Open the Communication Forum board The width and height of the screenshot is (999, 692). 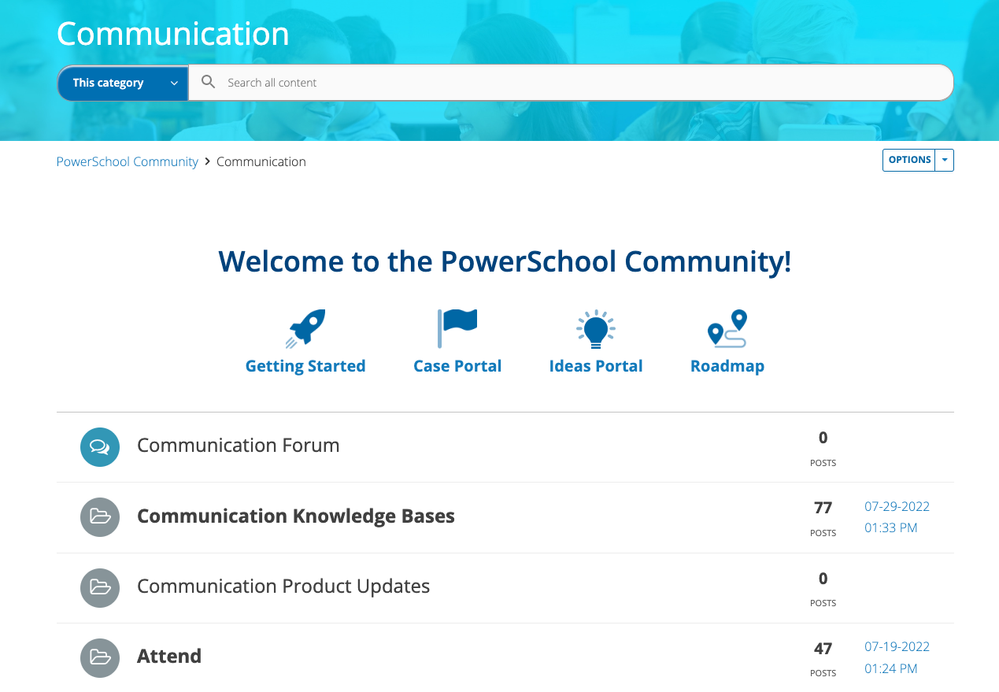tap(238, 445)
